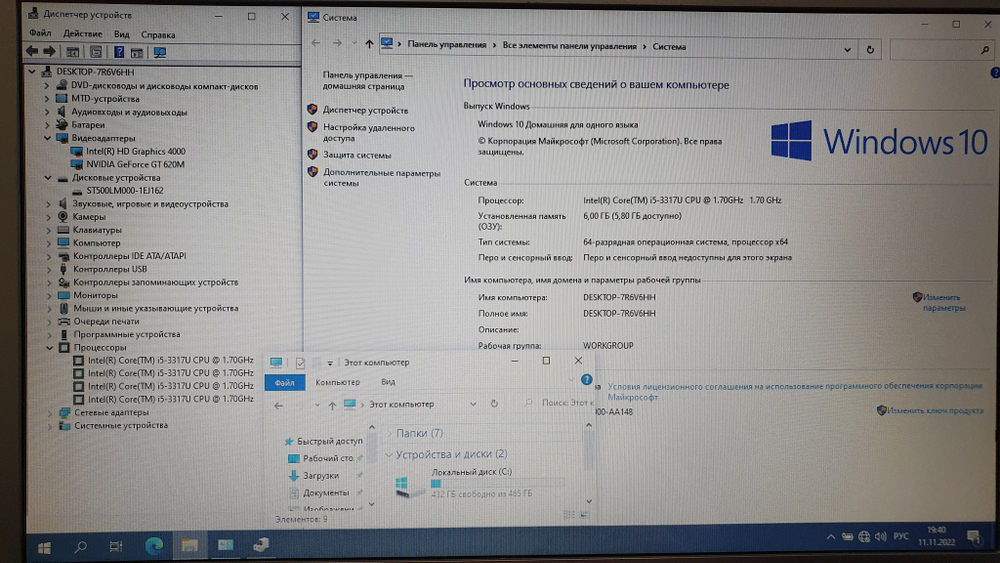Expand Аудиовходы и аудиовыходы node
The height and width of the screenshot is (563, 1000).
click(x=46, y=112)
